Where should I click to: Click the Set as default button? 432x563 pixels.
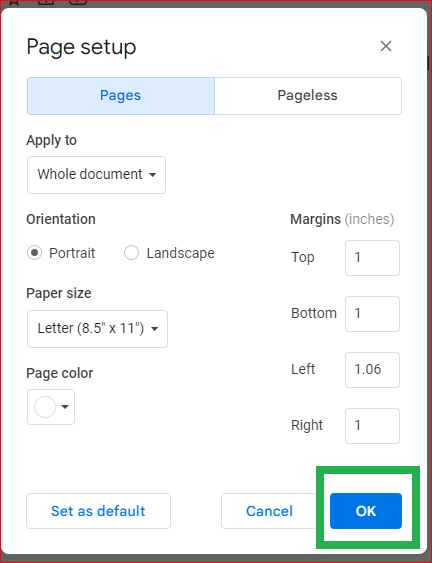point(98,511)
